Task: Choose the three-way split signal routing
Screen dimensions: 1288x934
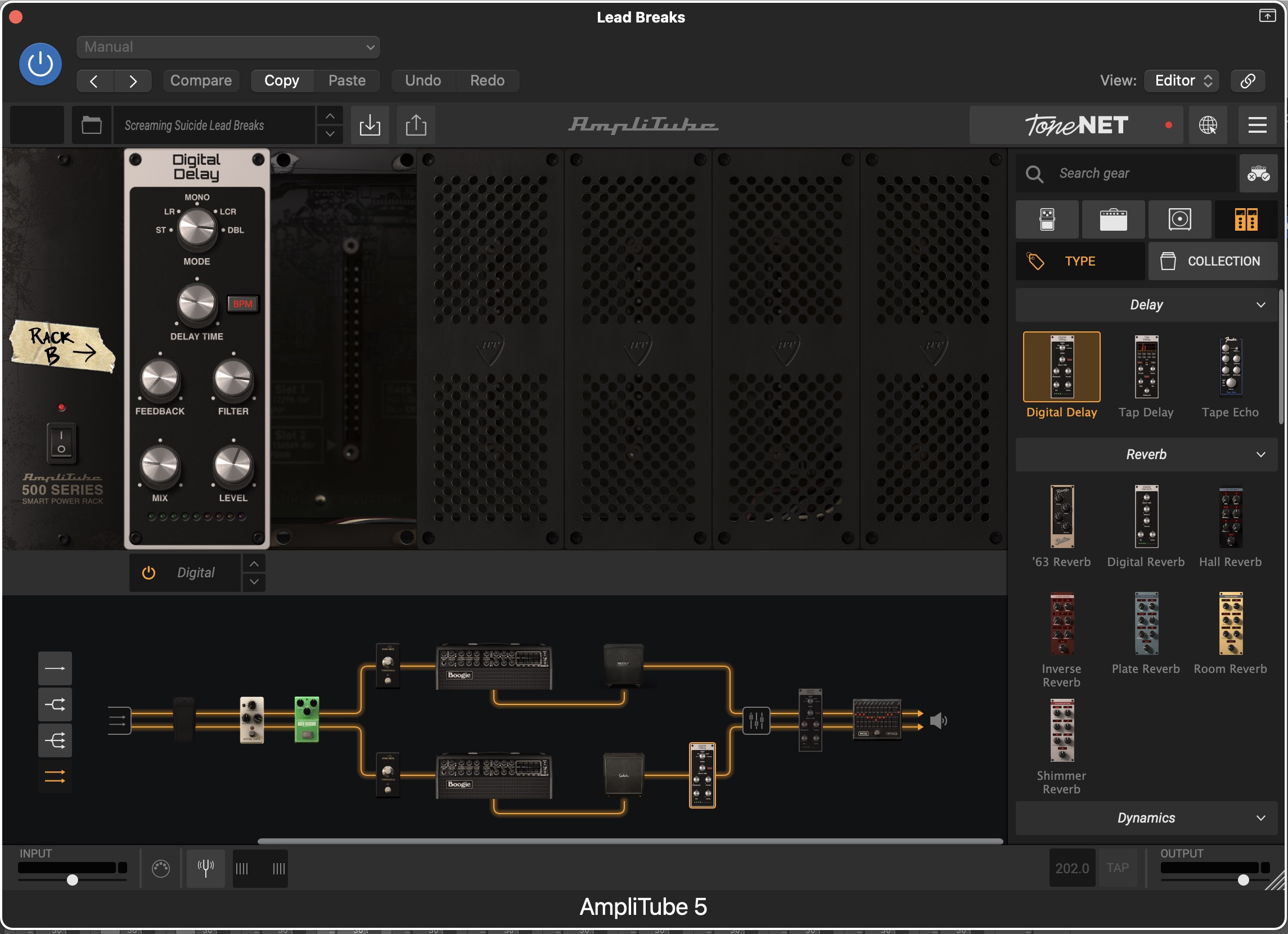Action: point(55,740)
